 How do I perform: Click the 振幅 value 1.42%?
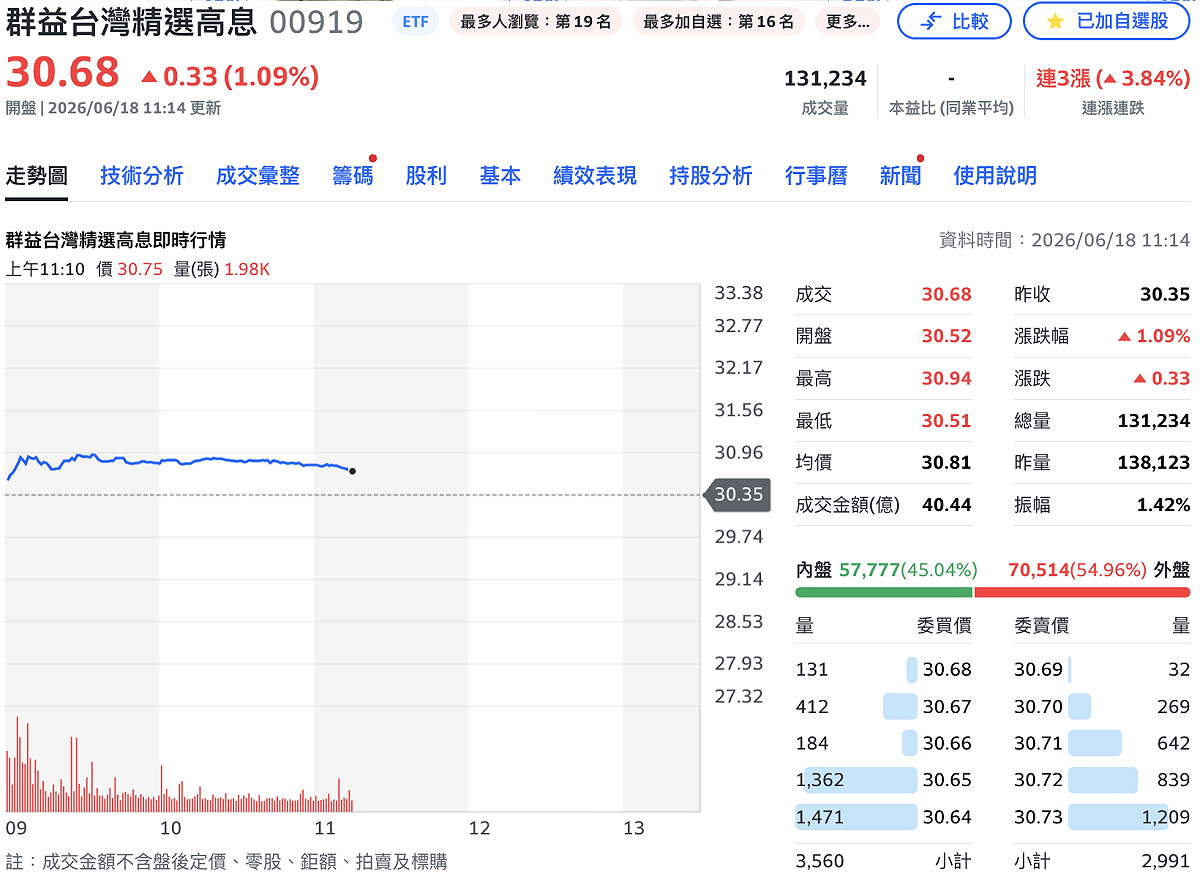(1163, 504)
